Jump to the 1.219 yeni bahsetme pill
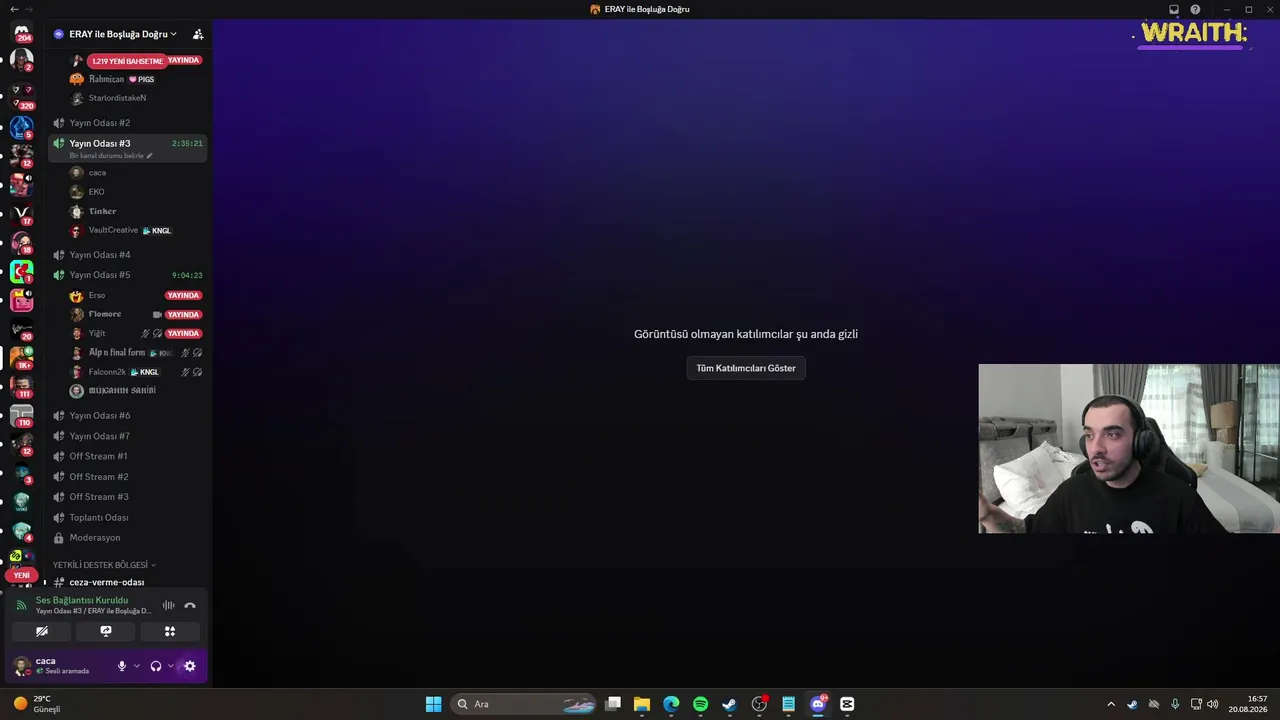 (x=127, y=61)
